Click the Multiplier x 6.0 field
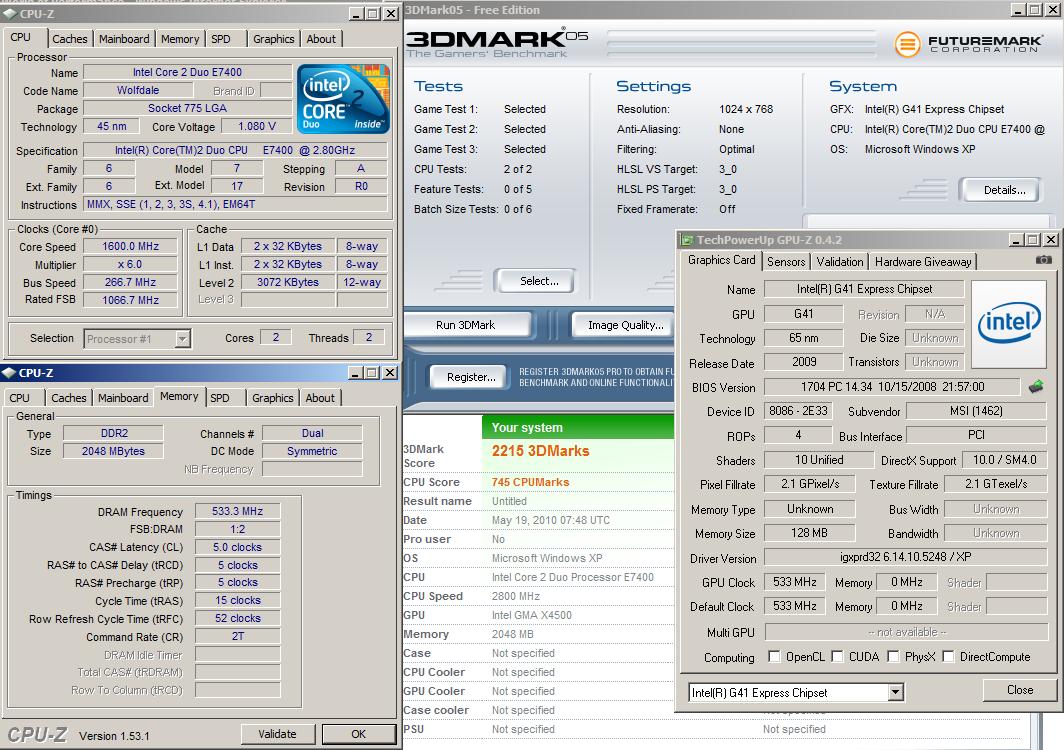This screenshot has width=1064, height=750. pos(130,264)
